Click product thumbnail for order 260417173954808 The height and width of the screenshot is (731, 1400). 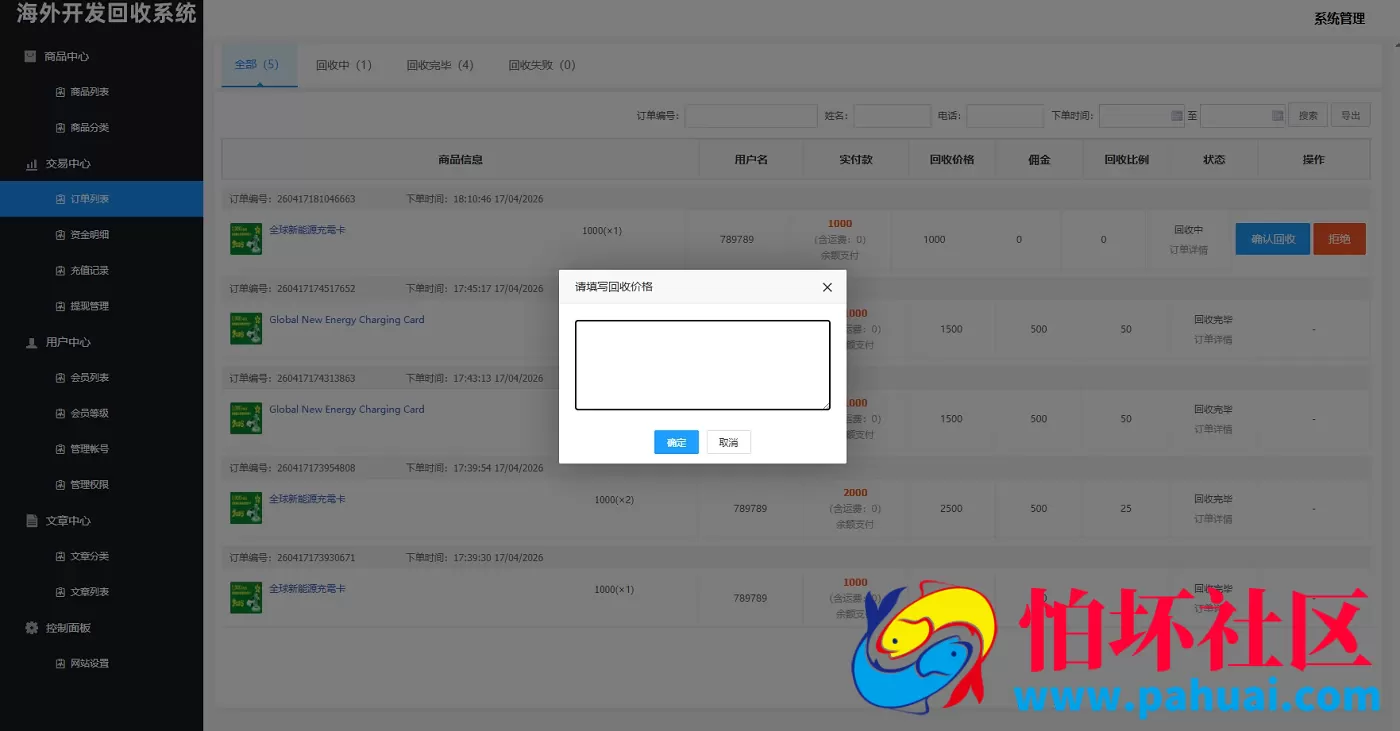click(246, 508)
